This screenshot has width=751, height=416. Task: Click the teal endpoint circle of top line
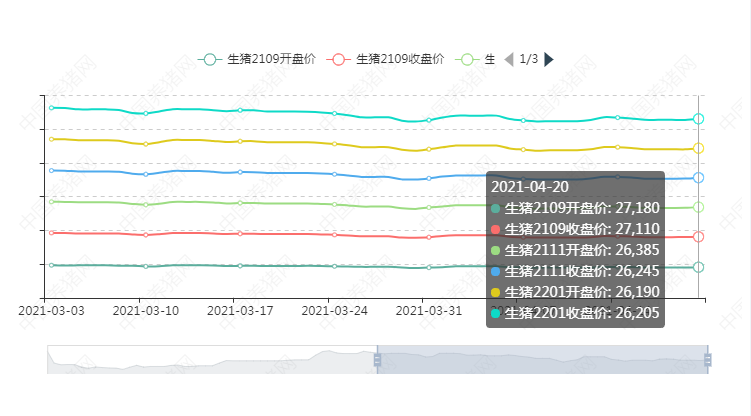699,119
